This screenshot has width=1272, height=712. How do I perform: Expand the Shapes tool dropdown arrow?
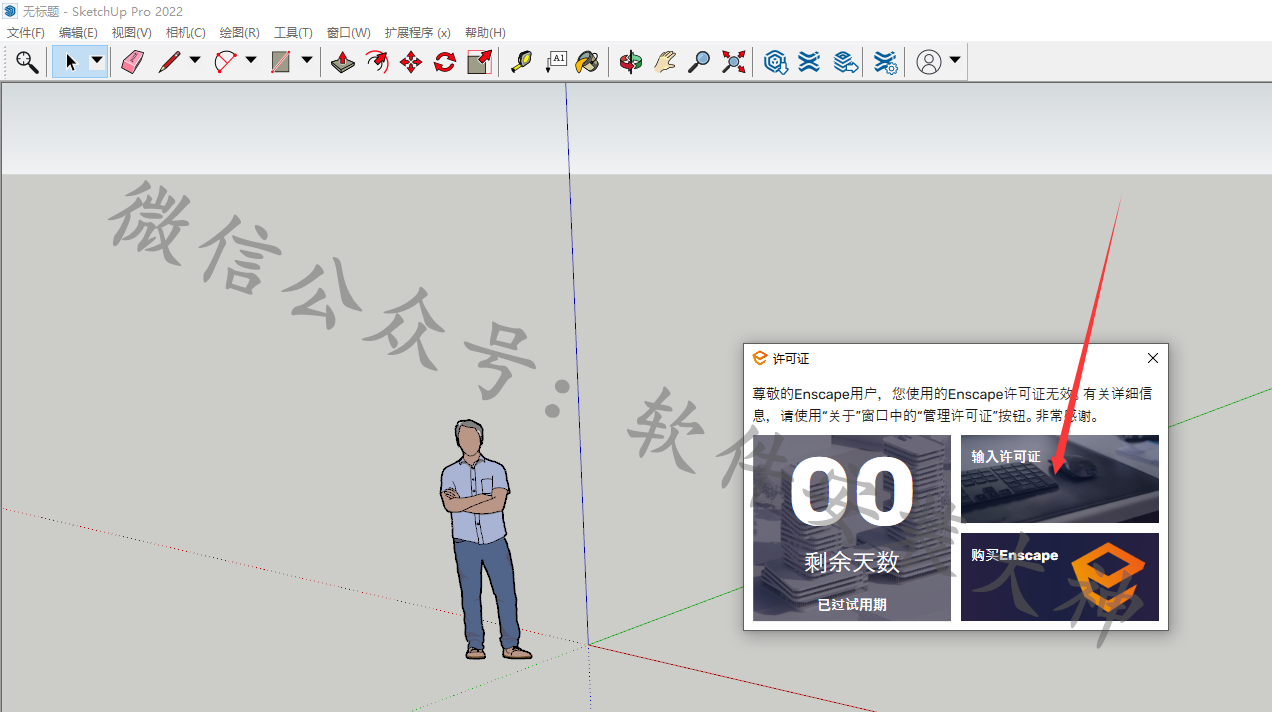click(x=306, y=61)
